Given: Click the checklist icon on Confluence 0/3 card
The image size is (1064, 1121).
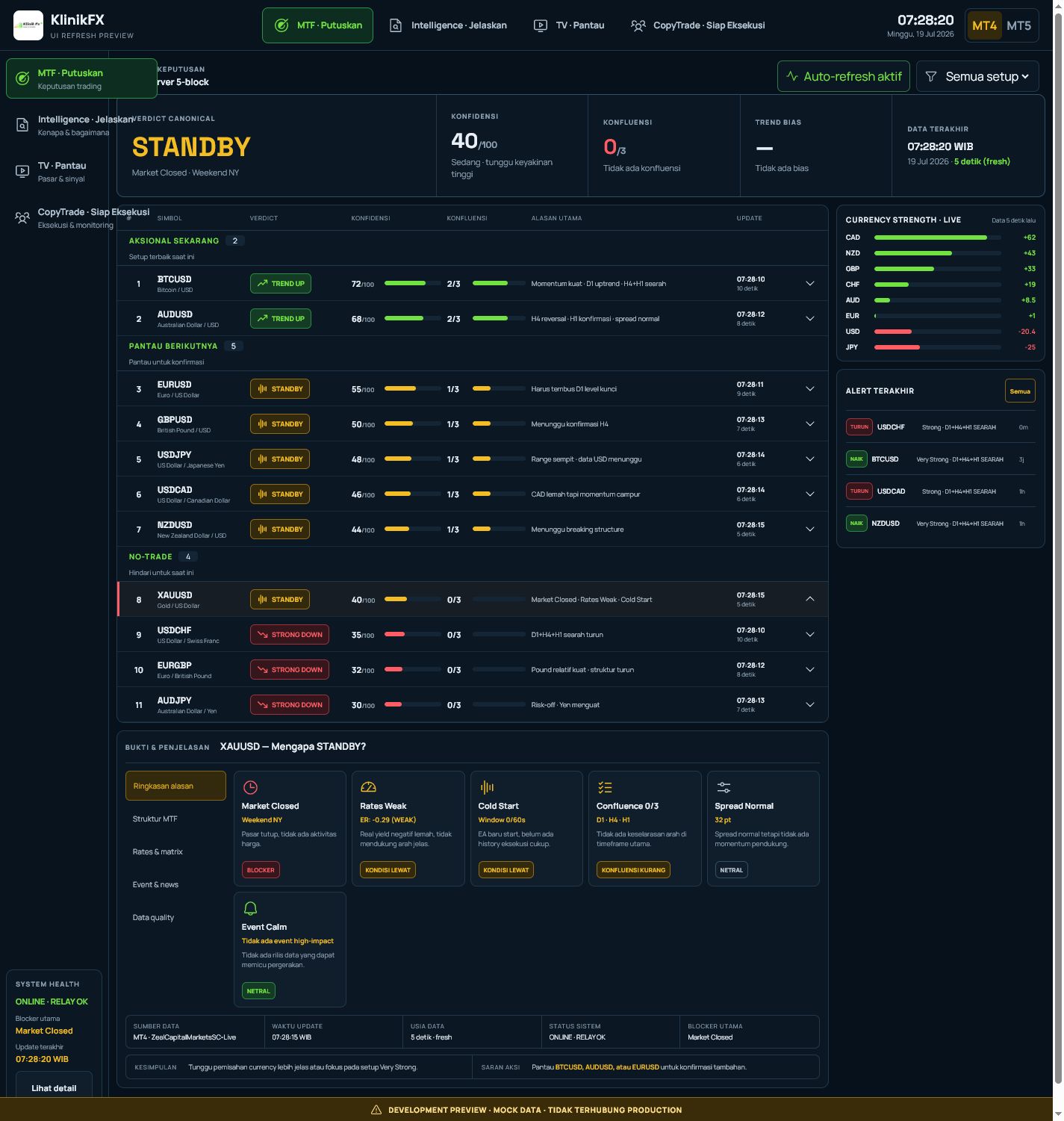Looking at the screenshot, I should click(x=605, y=787).
